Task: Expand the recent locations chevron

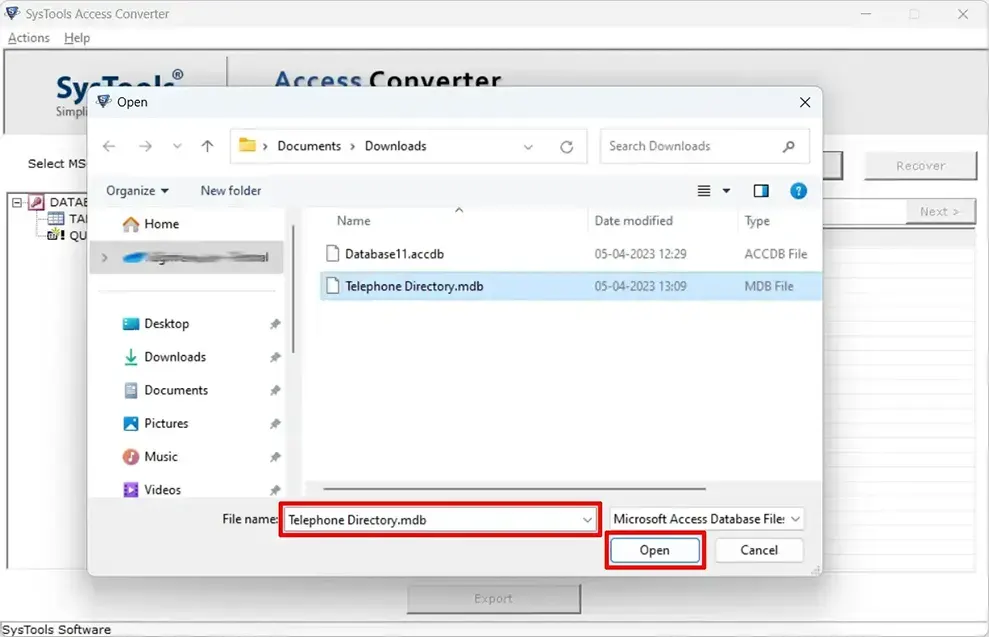Action: pos(177,146)
